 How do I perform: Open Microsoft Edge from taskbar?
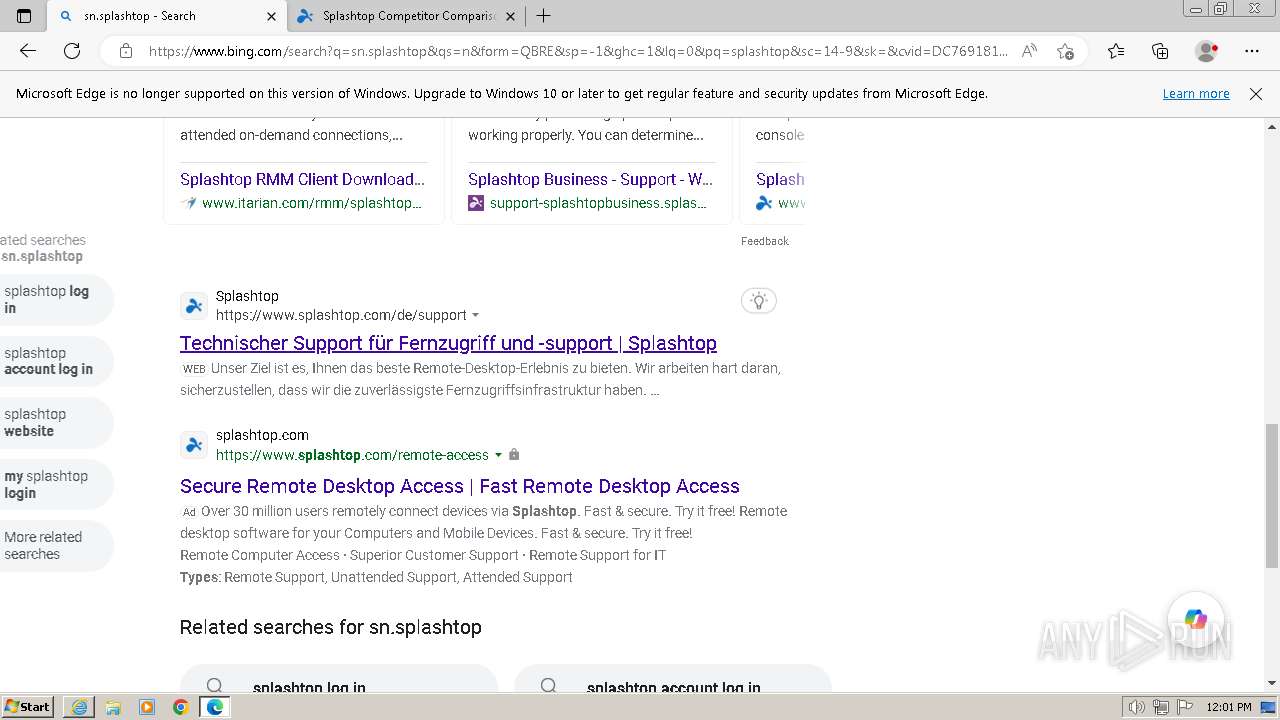point(215,707)
